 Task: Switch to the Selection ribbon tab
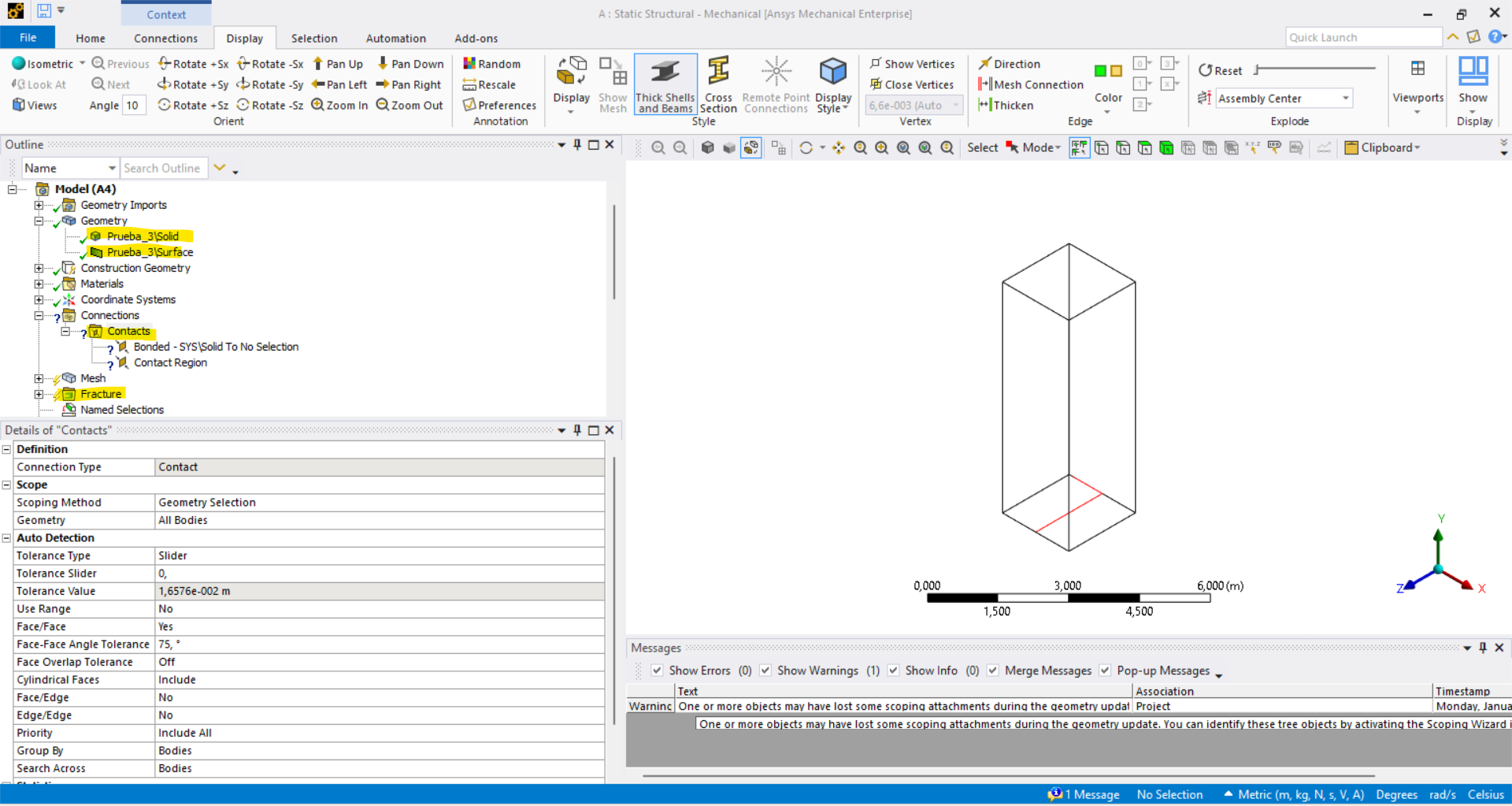point(313,38)
